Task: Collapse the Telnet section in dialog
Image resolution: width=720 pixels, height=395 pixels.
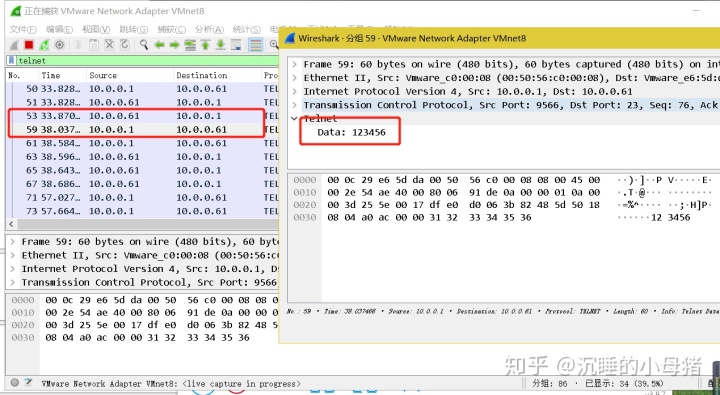Action: coord(295,119)
